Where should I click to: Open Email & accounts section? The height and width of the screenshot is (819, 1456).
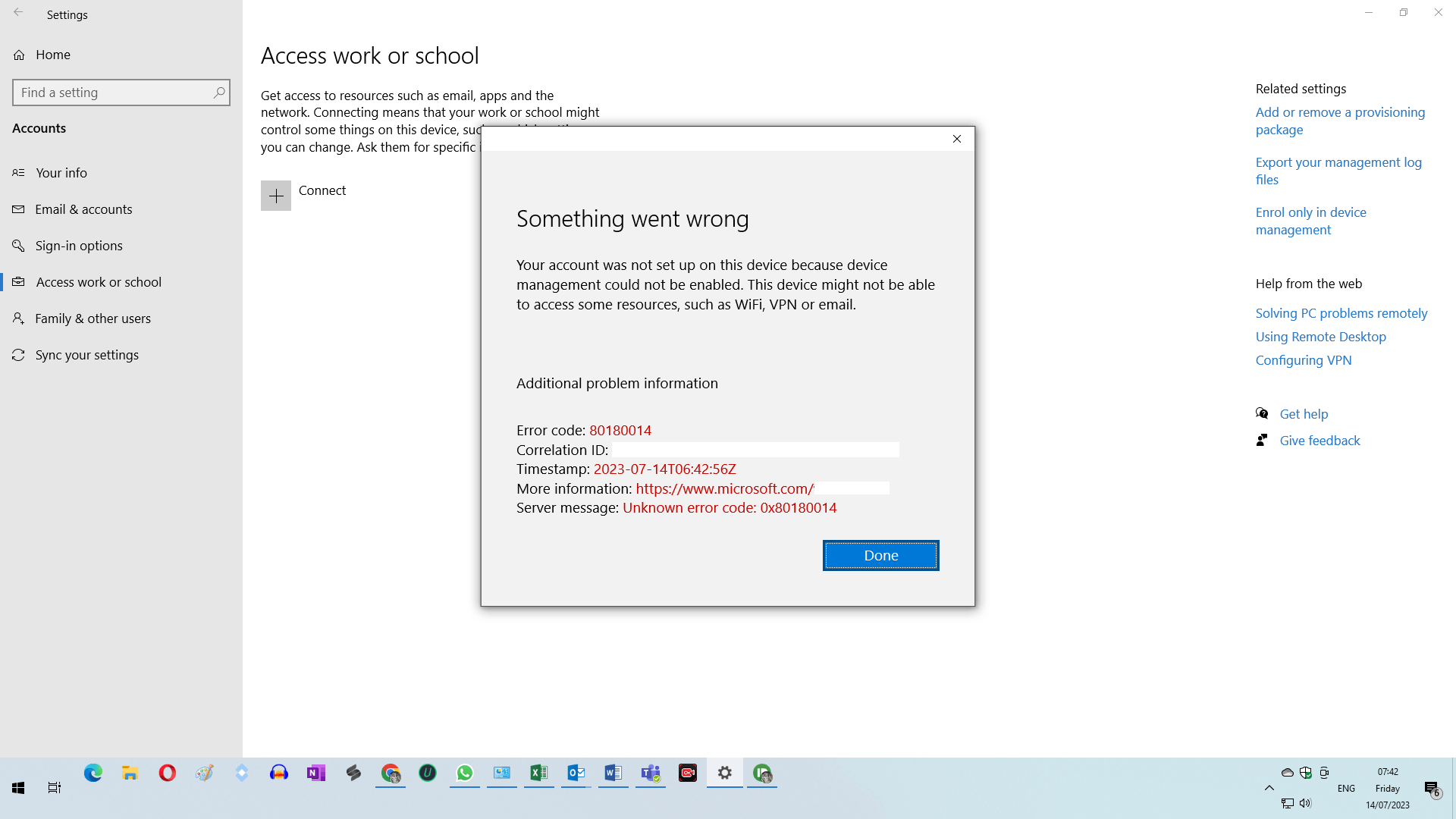coord(83,209)
